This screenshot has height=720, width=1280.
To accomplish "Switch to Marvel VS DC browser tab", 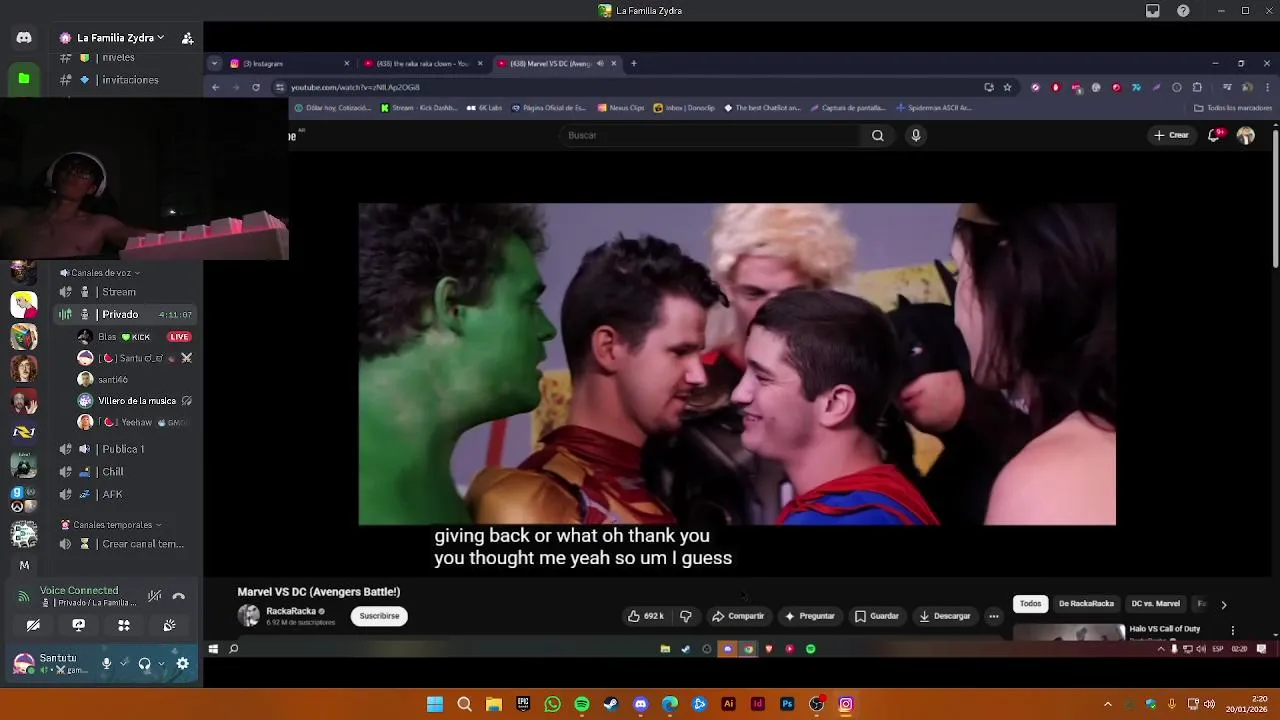I will click(556, 63).
